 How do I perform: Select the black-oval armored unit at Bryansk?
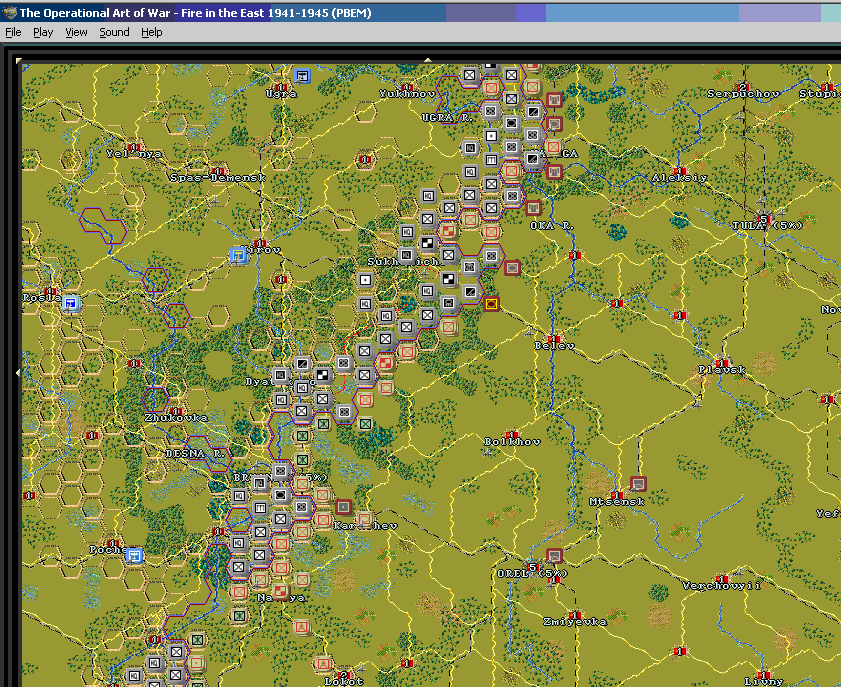click(x=281, y=495)
